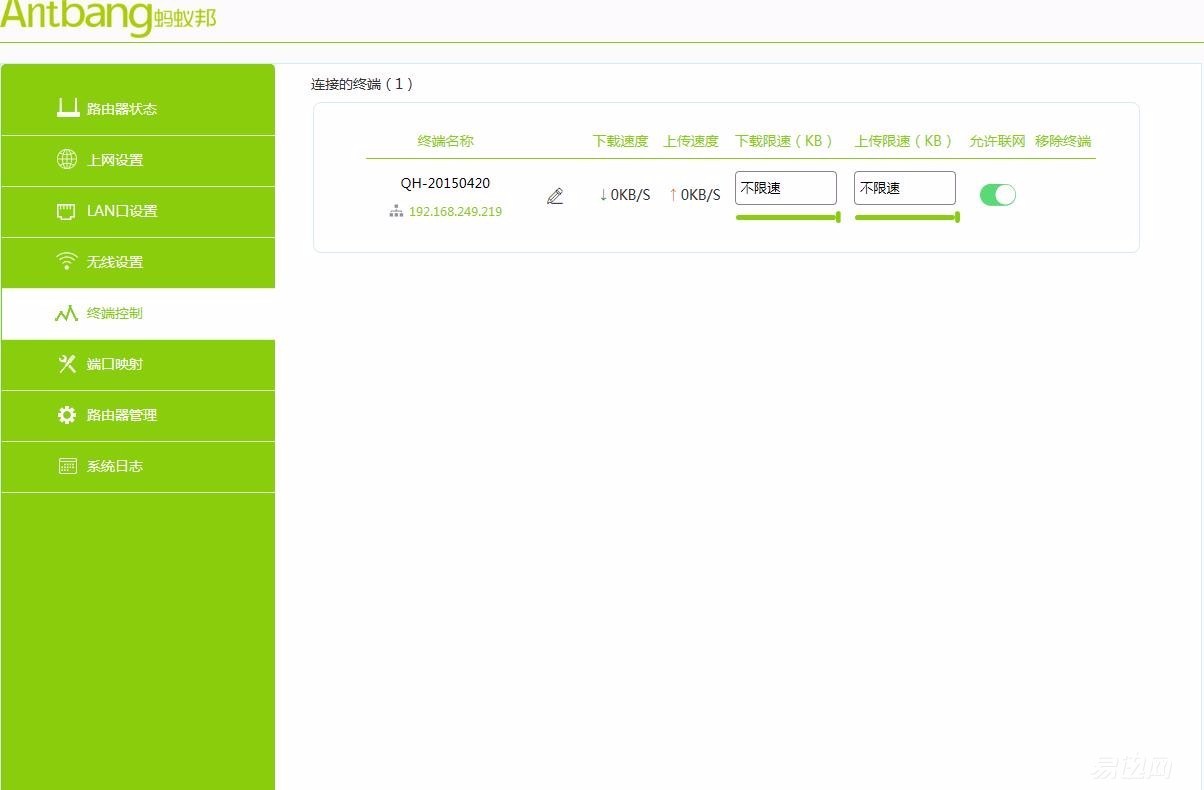Image resolution: width=1204 pixels, height=790 pixels.
Task: Open 端口映射 port mapping page
Action: tap(138, 364)
